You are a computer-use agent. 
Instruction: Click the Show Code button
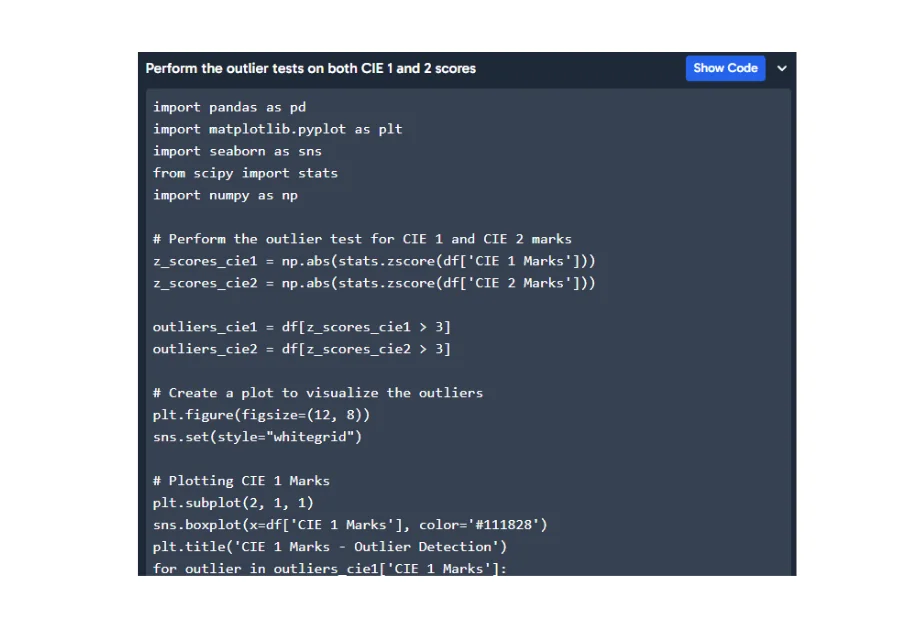pos(725,68)
